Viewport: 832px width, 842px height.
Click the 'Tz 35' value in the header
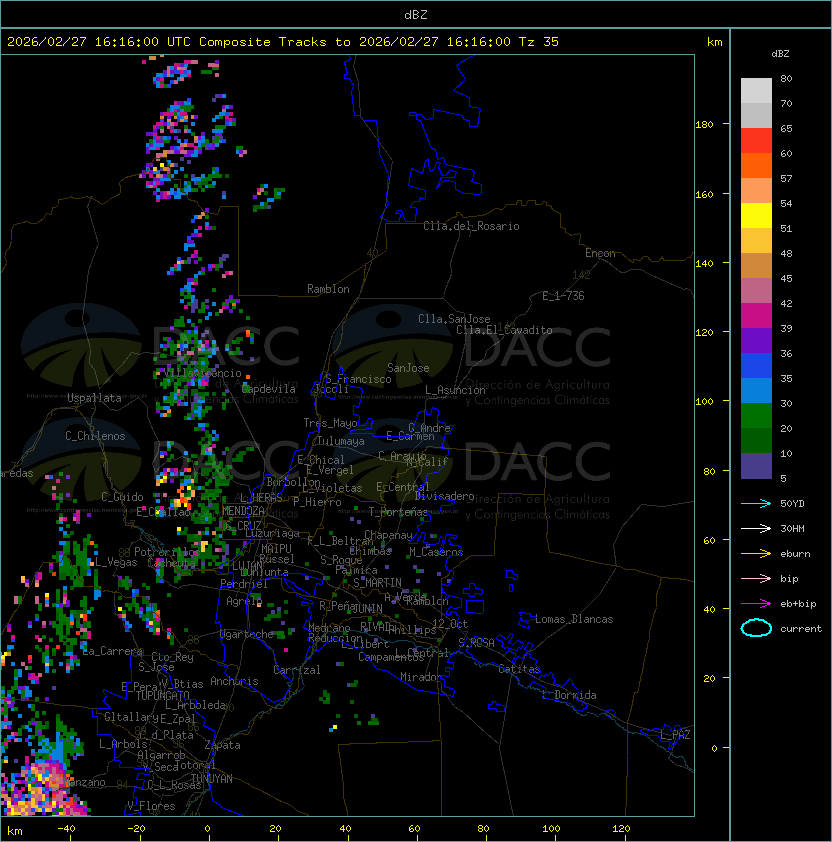click(x=539, y=42)
